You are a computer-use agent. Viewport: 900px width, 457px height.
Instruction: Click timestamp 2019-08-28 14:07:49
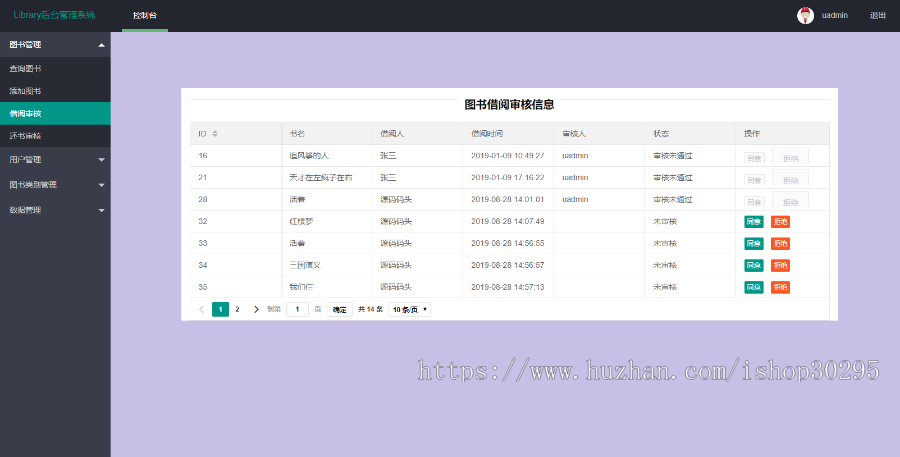click(x=507, y=221)
